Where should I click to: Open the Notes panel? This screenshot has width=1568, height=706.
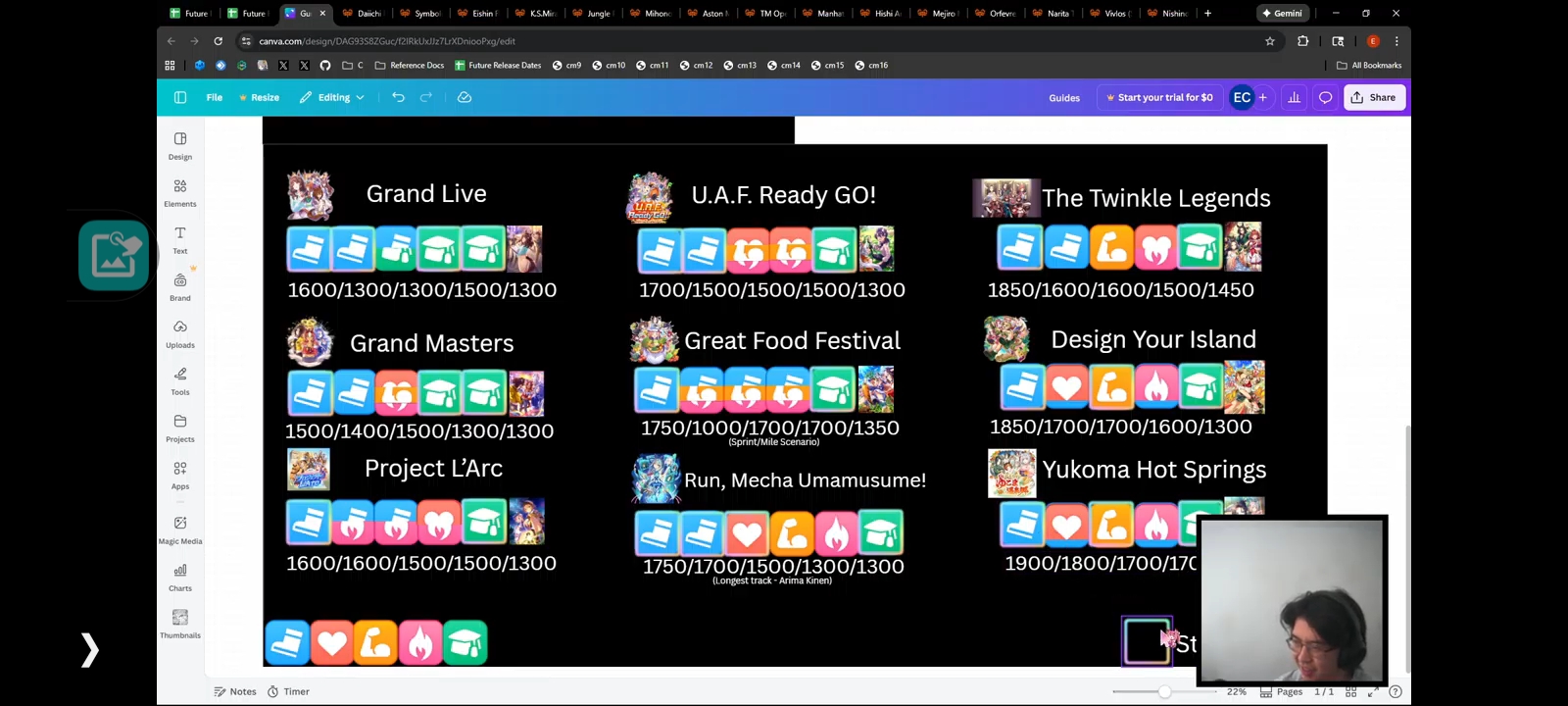(235, 691)
